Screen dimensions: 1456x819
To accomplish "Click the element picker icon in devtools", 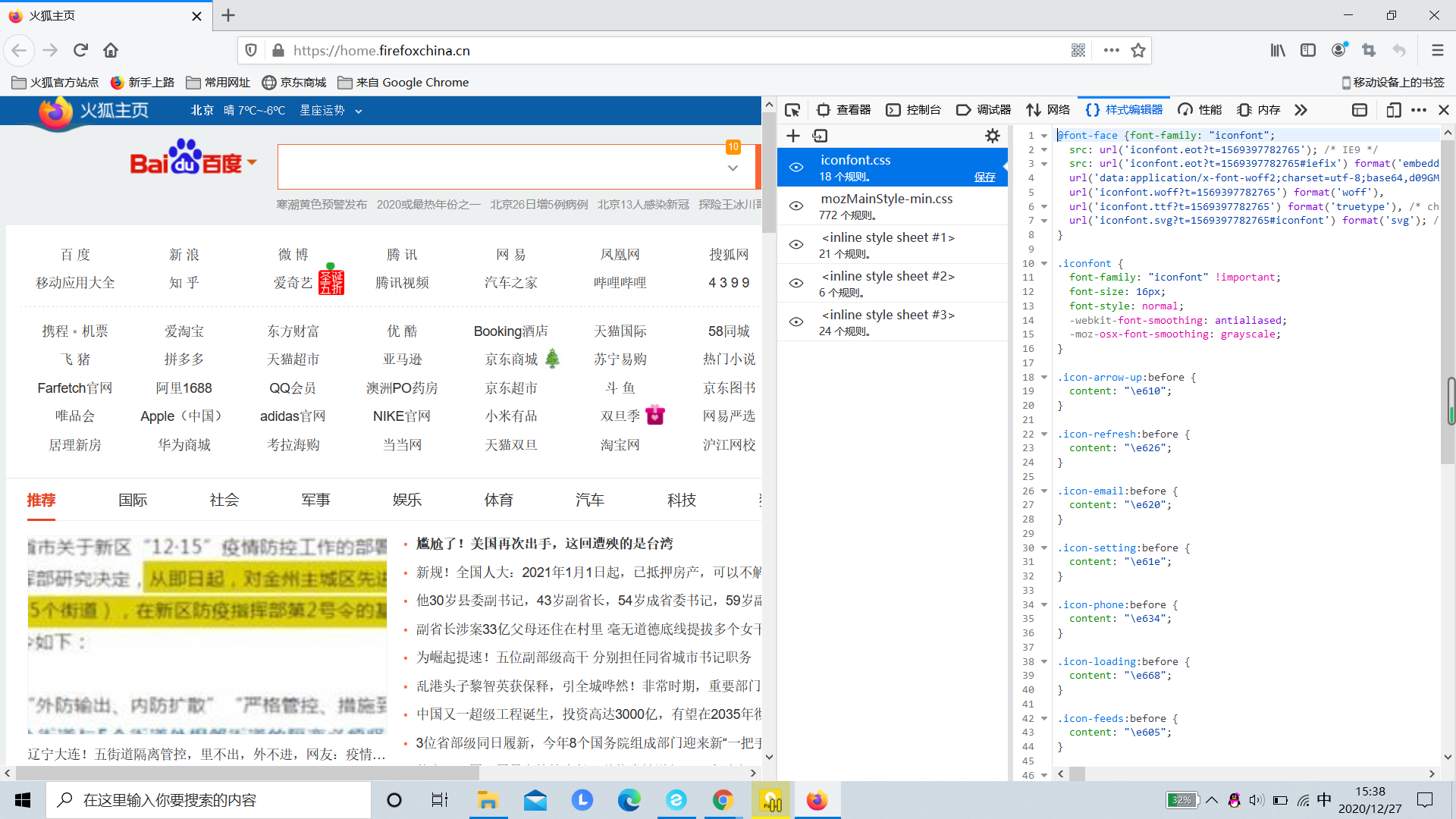I will [x=792, y=110].
